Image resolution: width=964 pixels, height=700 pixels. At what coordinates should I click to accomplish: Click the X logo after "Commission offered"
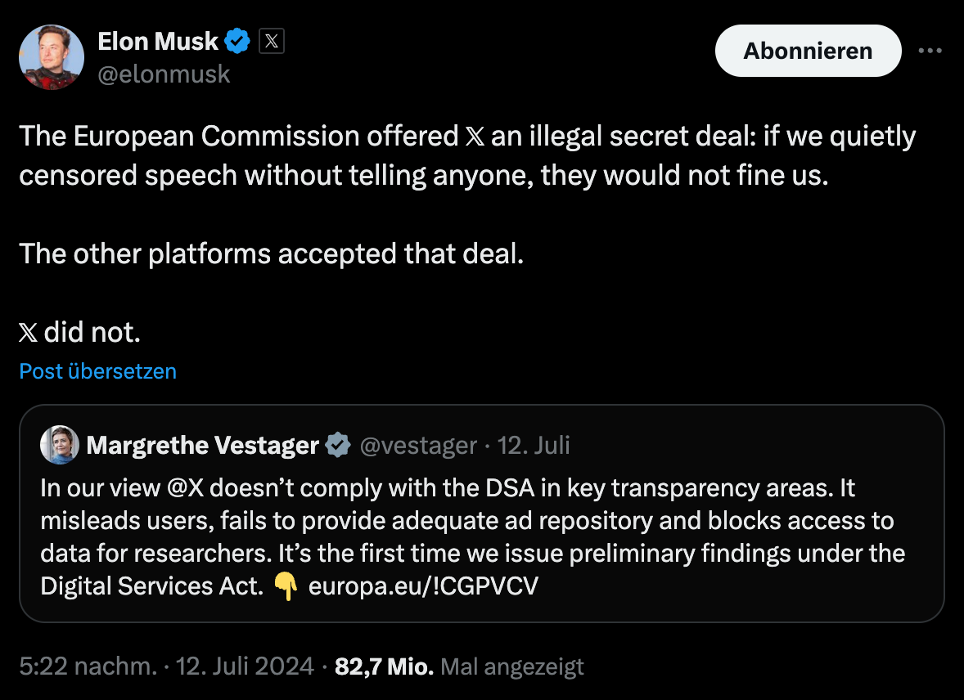[x=476, y=136]
